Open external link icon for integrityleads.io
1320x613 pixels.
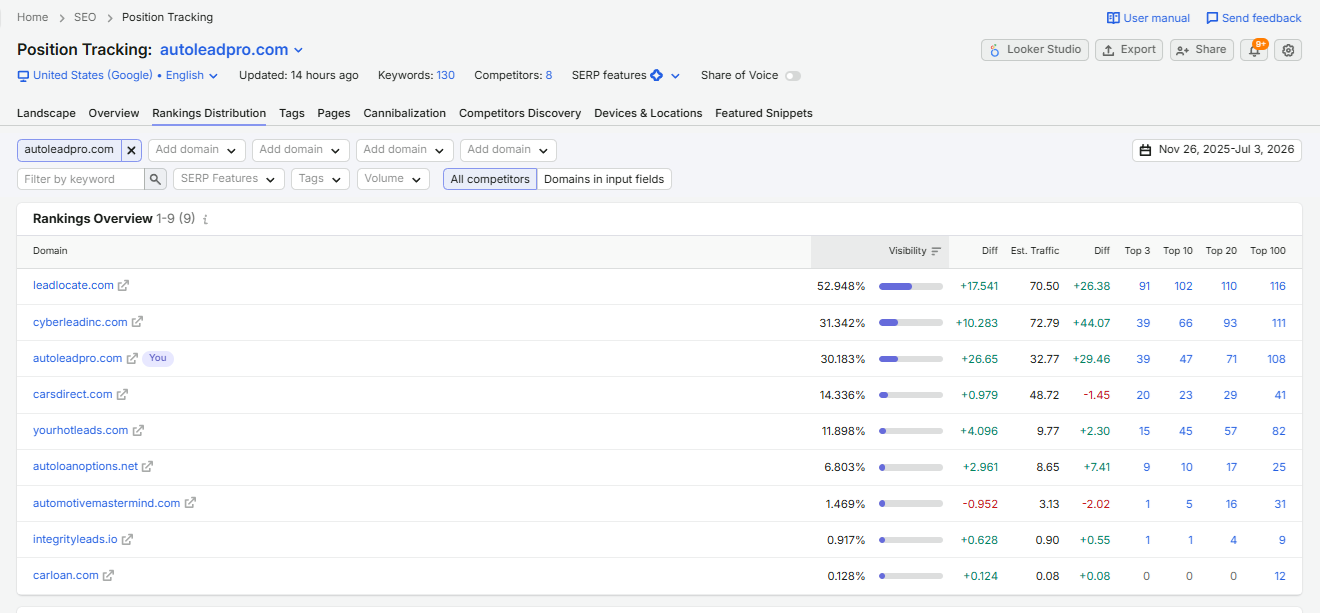click(128, 539)
